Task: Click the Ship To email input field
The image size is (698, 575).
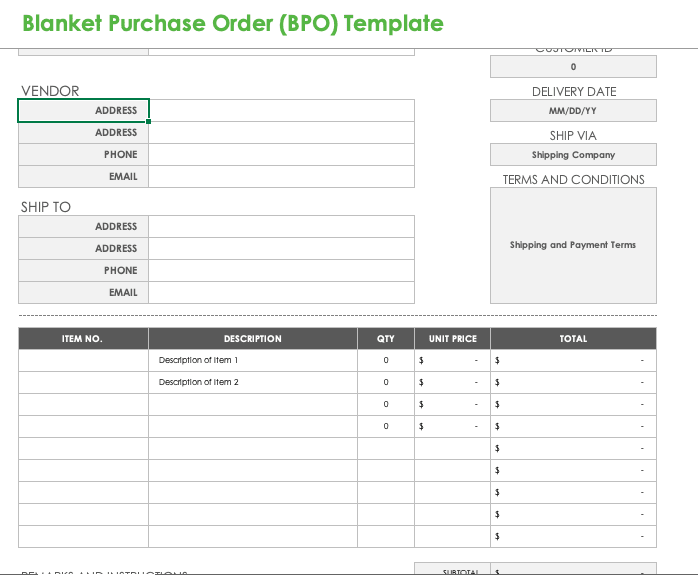Action: coord(281,292)
